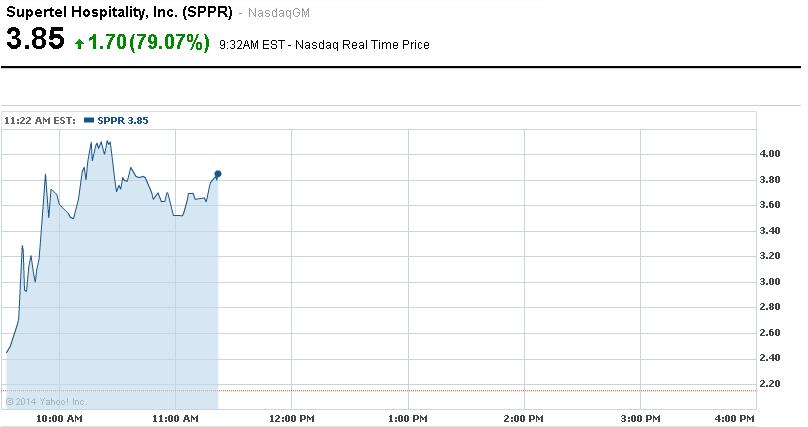The image size is (808, 427).
Task: Click the 1:00 PM axis label
Action: click(407, 417)
